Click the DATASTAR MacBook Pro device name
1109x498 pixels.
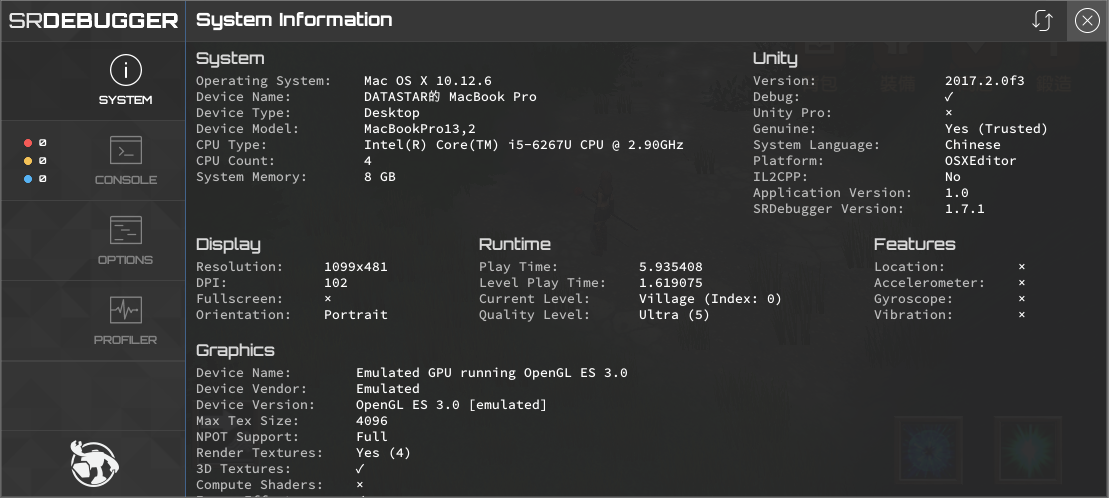click(x=450, y=97)
